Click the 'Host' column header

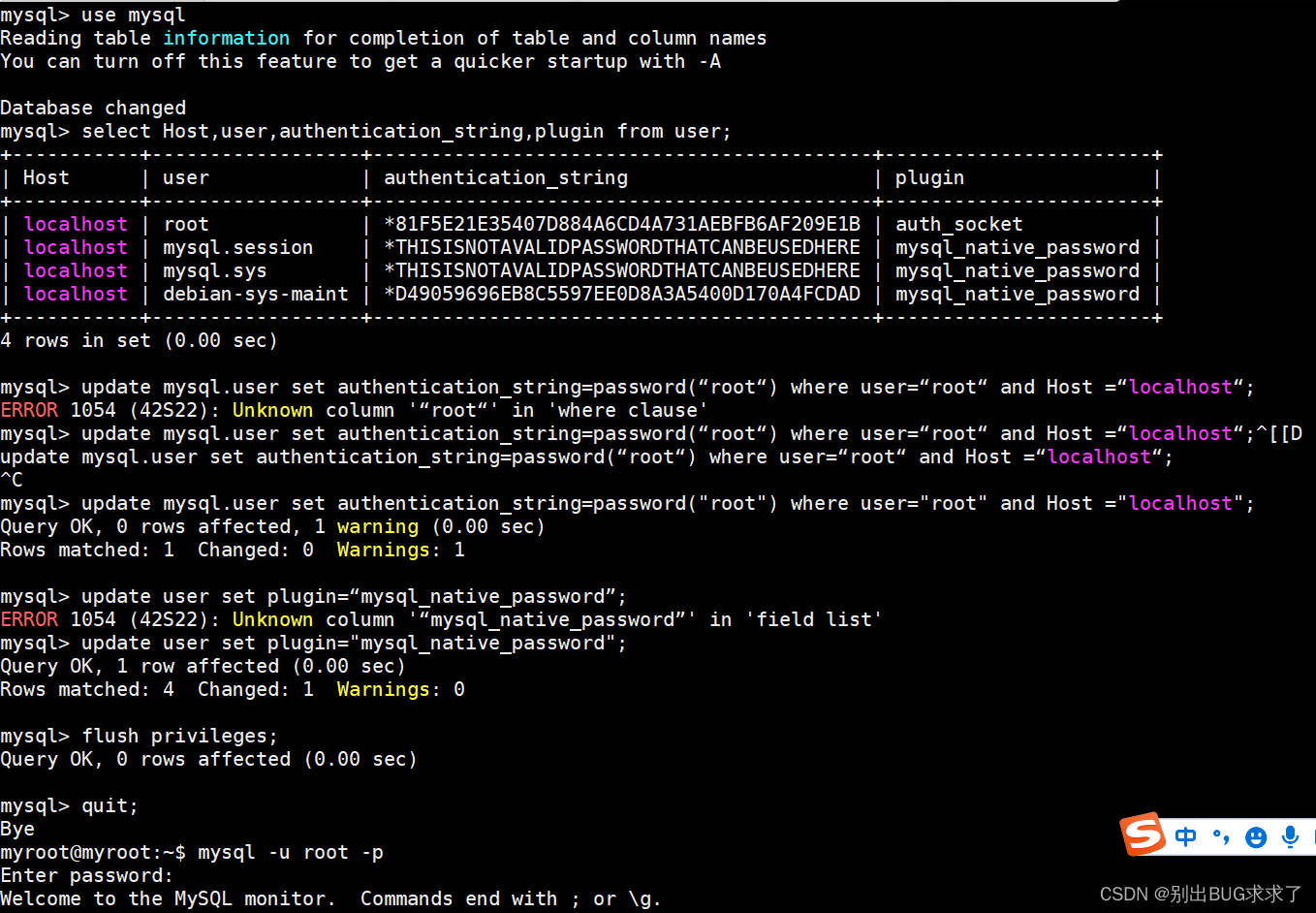coord(47,177)
